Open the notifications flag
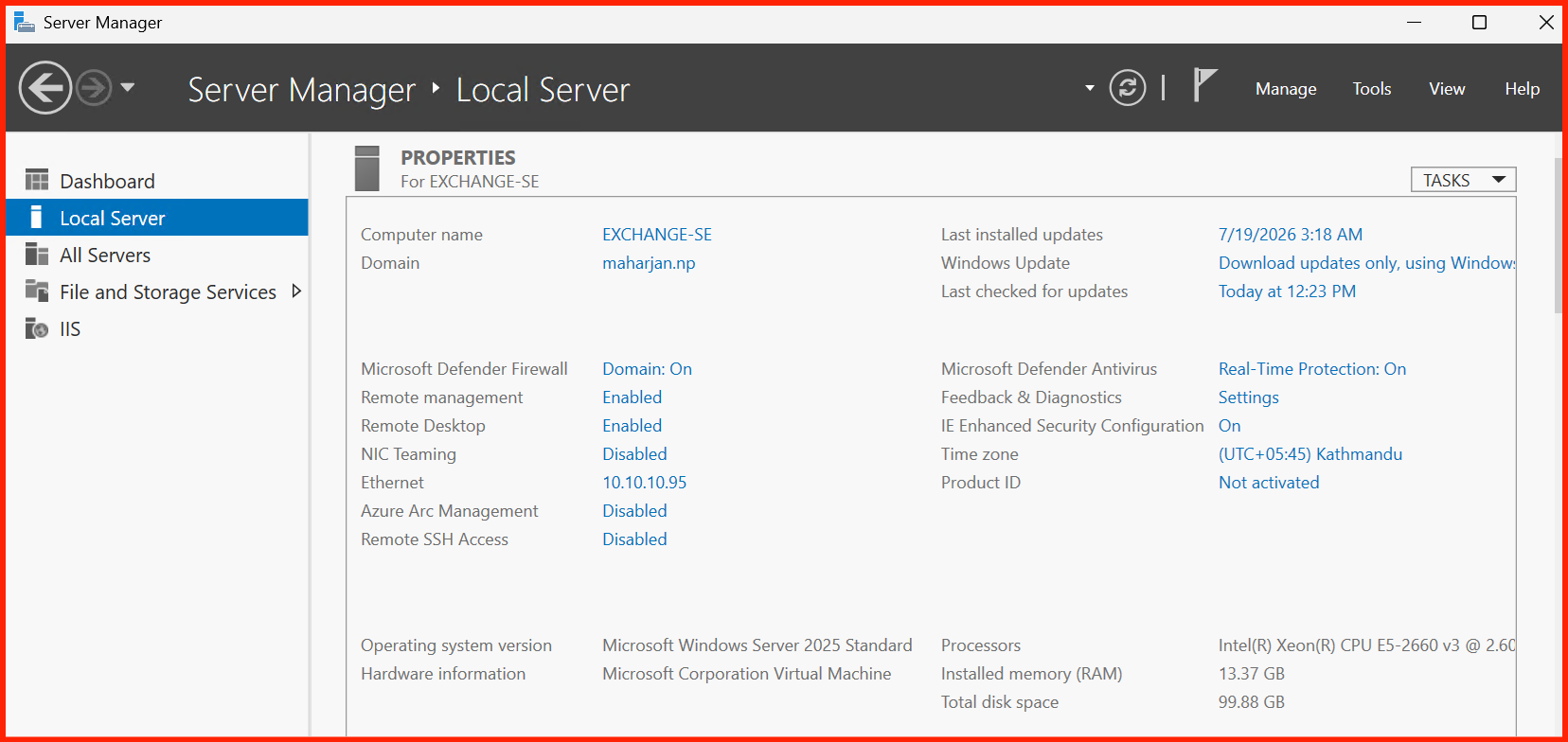The image size is (1568, 742). coord(1204,85)
